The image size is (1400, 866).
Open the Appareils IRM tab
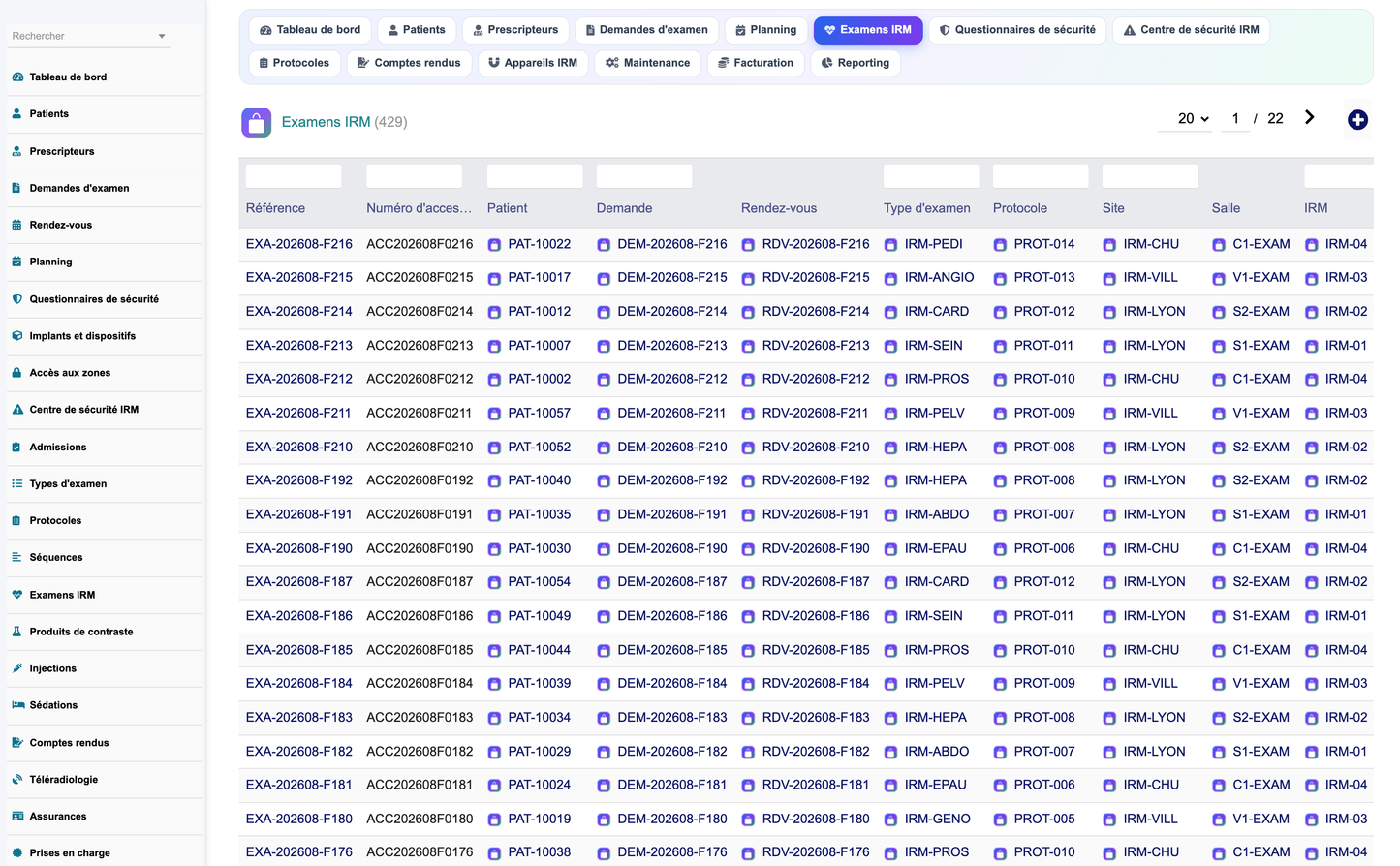click(x=533, y=63)
